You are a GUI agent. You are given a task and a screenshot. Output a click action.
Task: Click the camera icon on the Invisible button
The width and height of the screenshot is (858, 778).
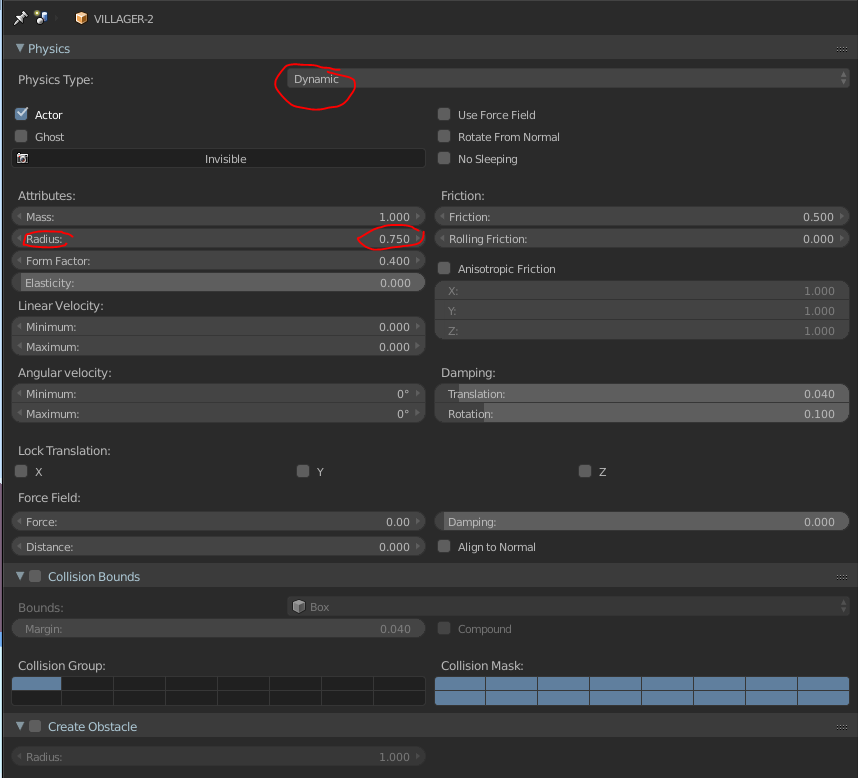(22, 159)
